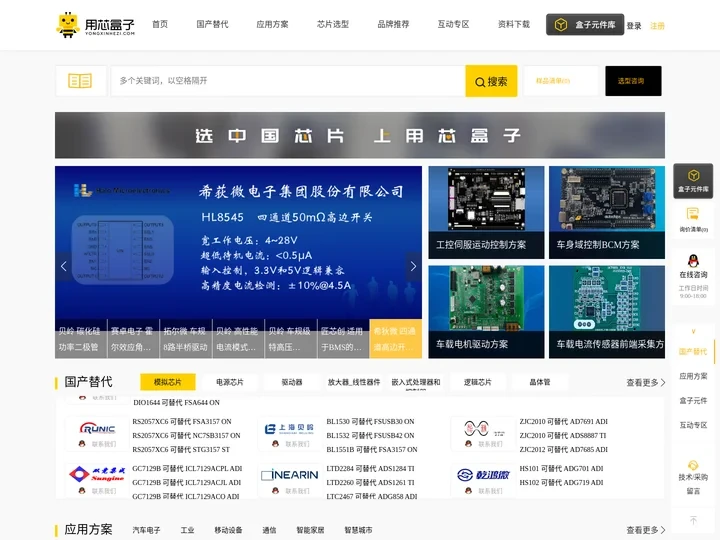720x540 pixels.
Task: Open 应用方案 navigation menu item
Action: [272, 24]
